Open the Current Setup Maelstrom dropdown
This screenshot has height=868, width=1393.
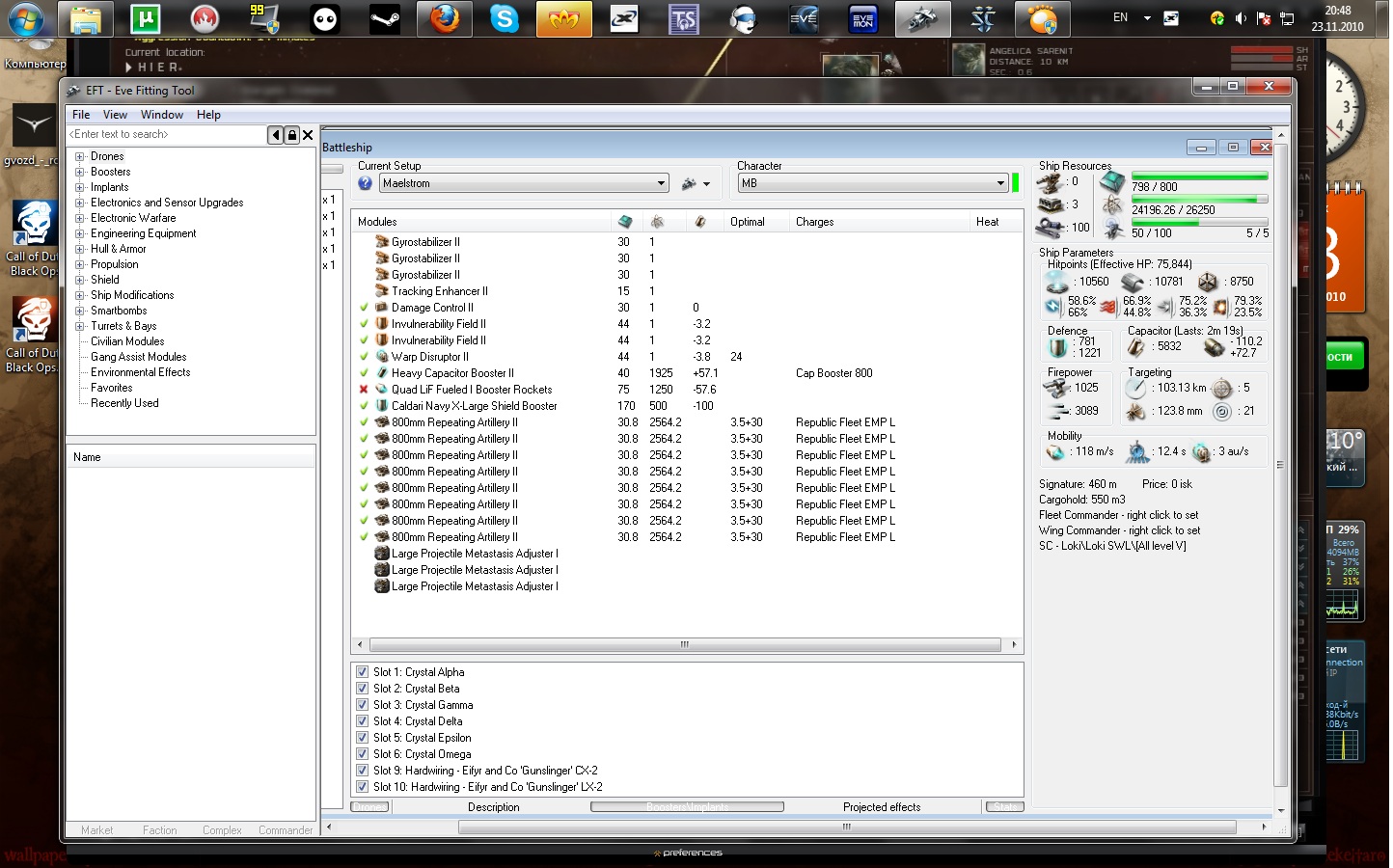pyautogui.click(x=661, y=183)
